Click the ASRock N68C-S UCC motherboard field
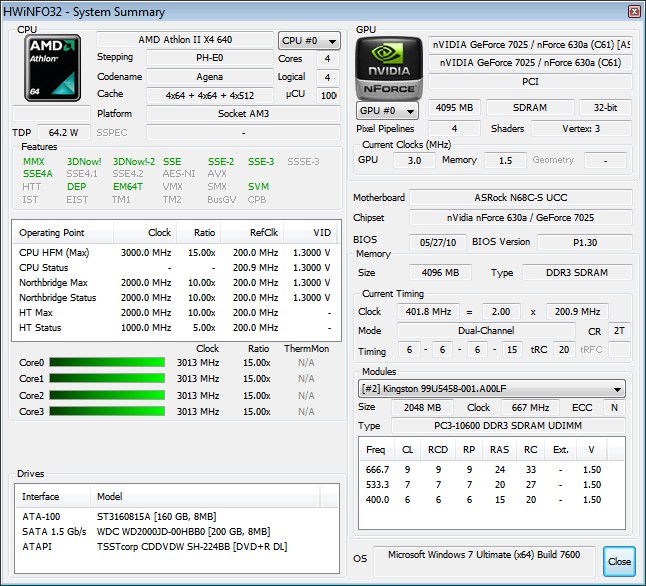Screen dimensions: 646x586 tap(520, 198)
